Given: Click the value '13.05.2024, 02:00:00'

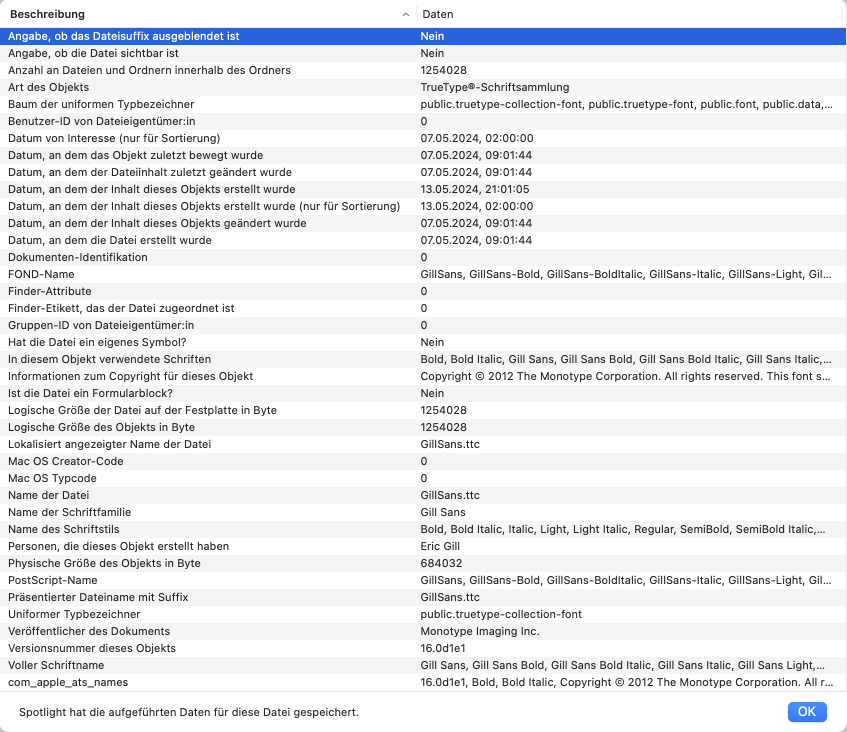Looking at the screenshot, I should click(x=477, y=206).
